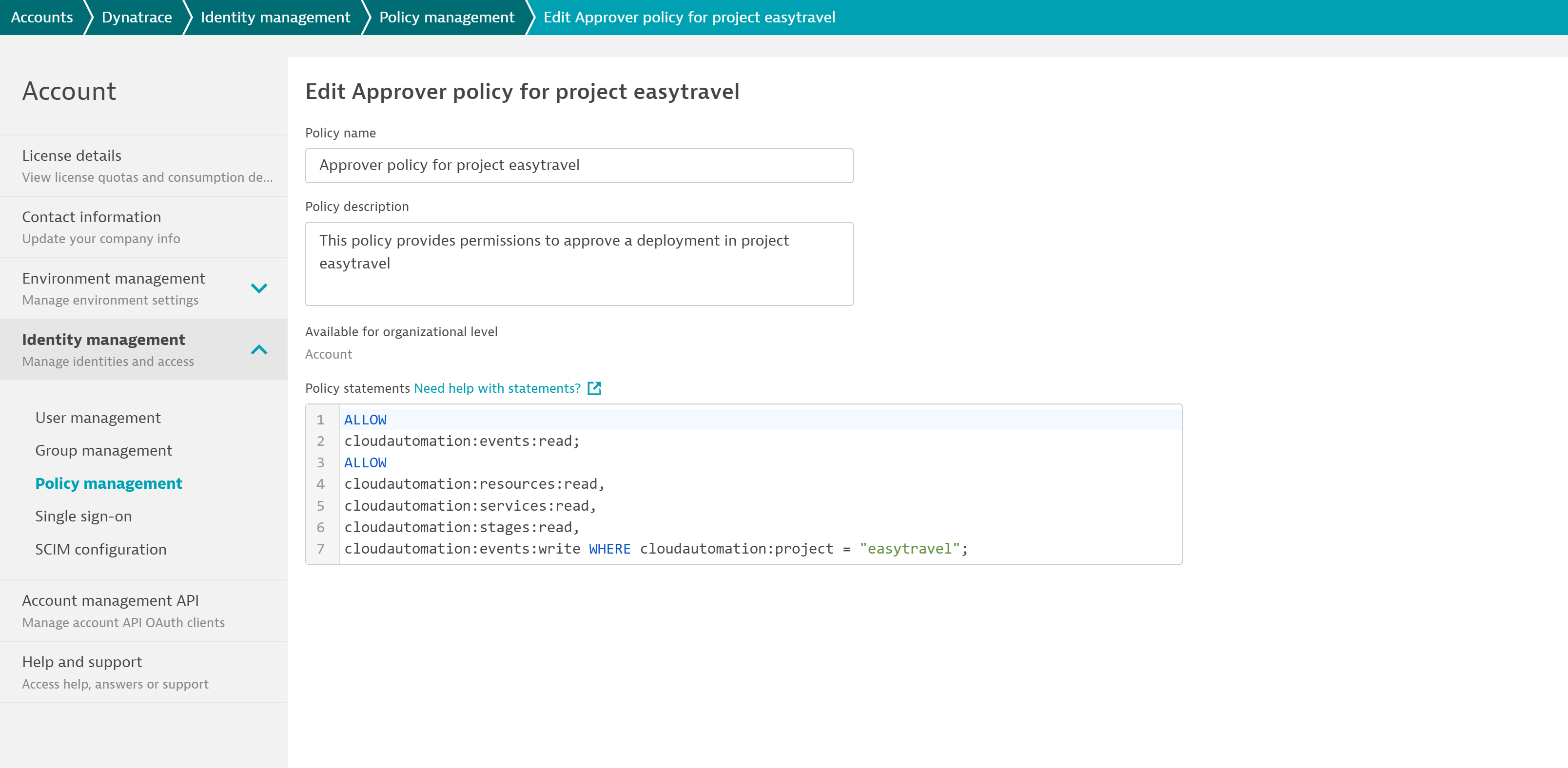Click line 'cloudautomation:resources:read,'

coord(474,484)
